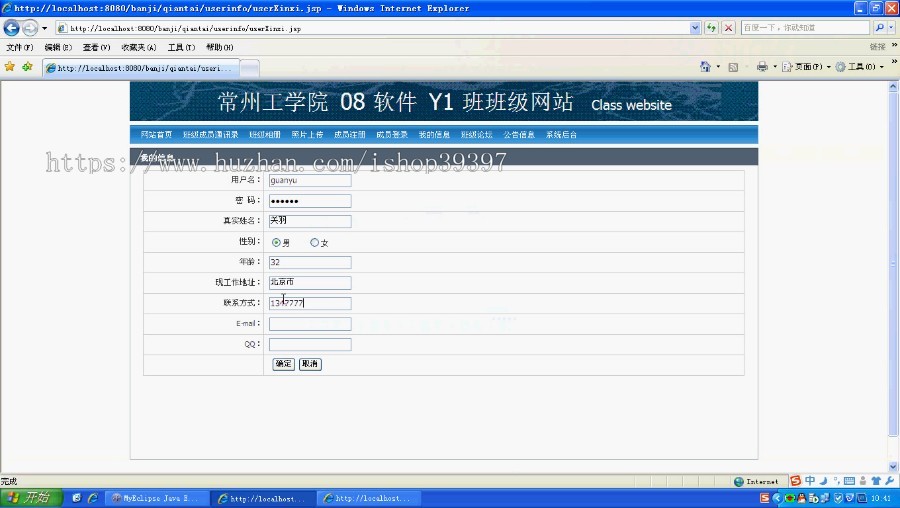
Task: Select the localhost userXinxi browser tab
Action: tap(140, 68)
